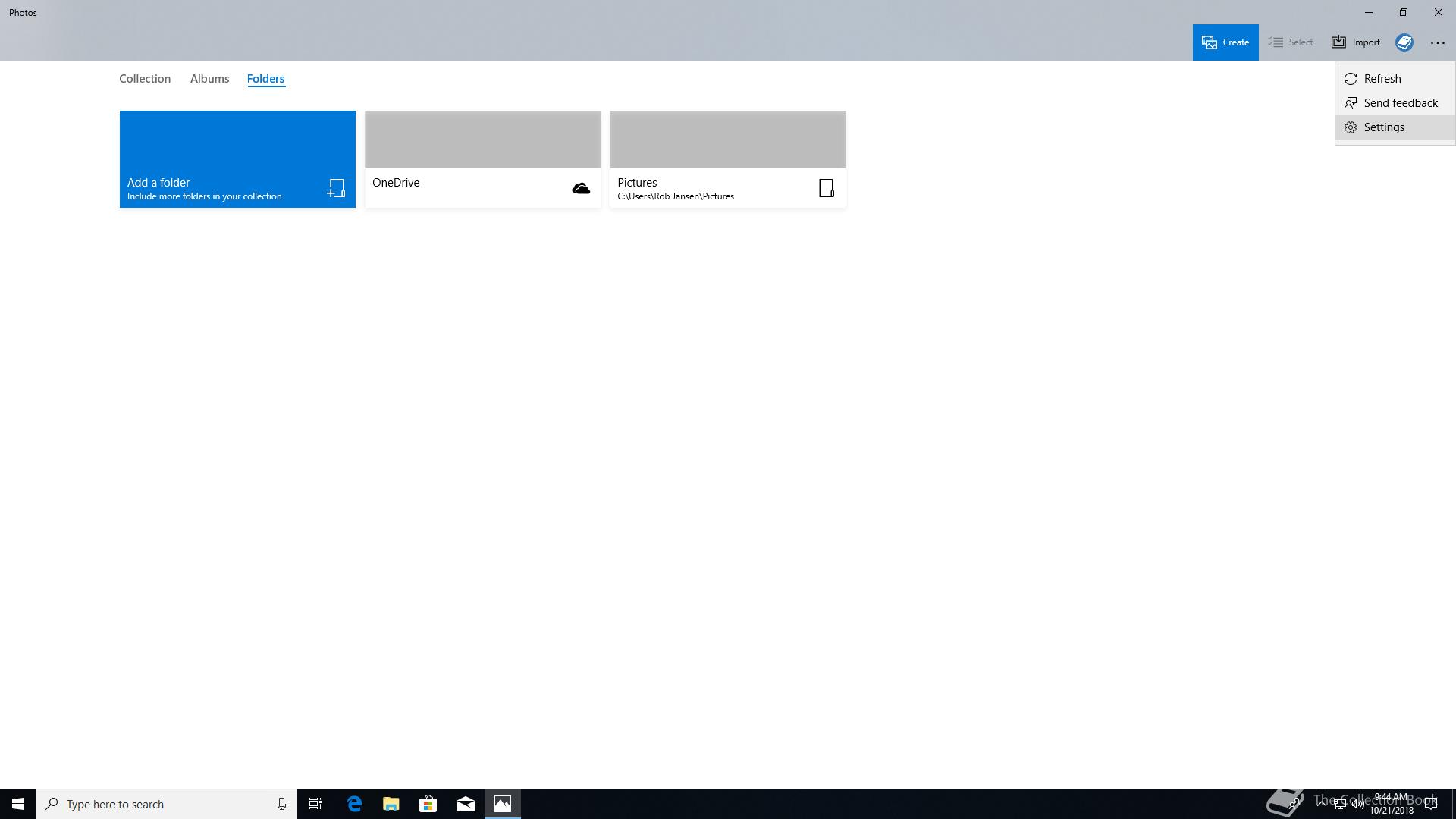Click the Create button

point(1225,42)
